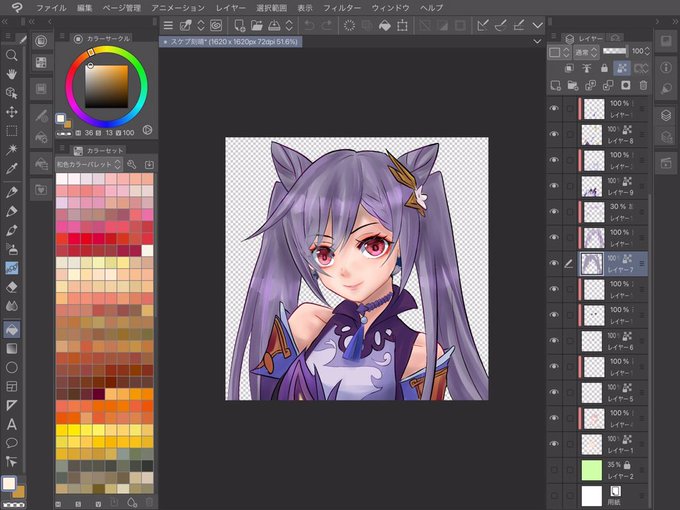Hide layer レイヤー 9 with its eye icon
This screenshot has height=510, width=680.
click(554, 186)
